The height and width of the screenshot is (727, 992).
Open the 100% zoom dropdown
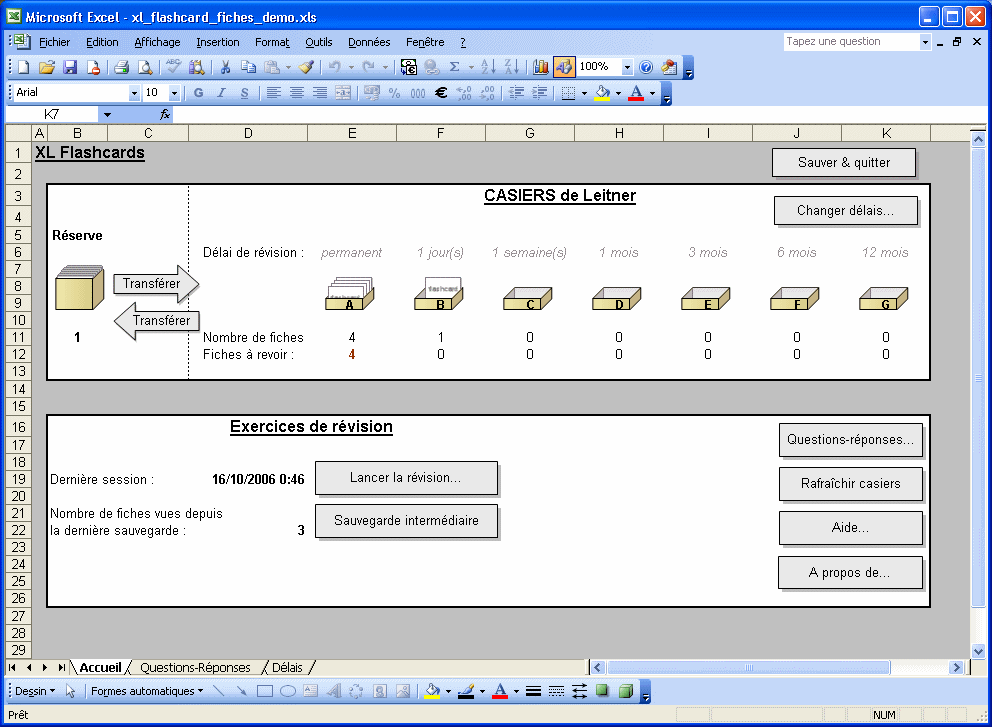coord(627,67)
